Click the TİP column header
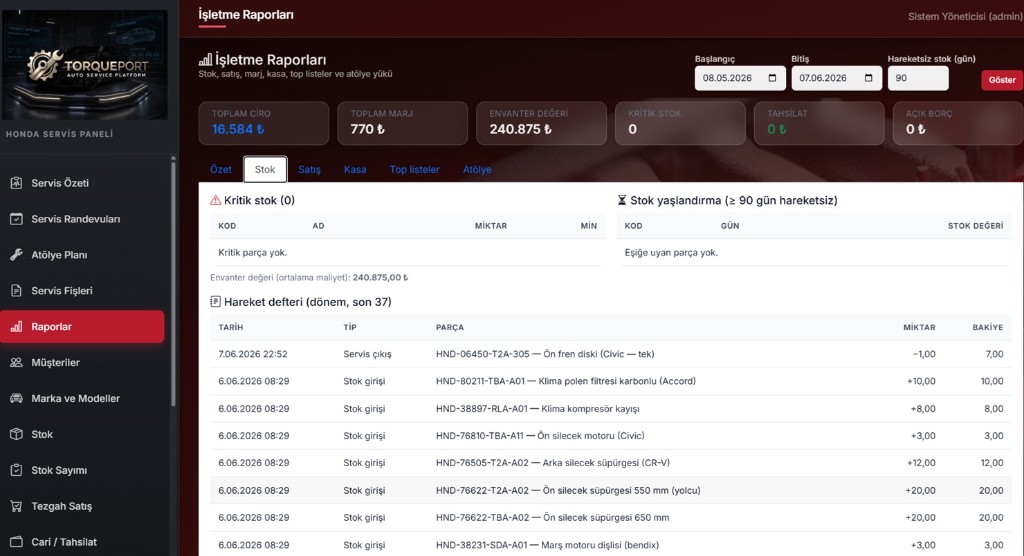Image resolution: width=1024 pixels, height=556 pixels. (350, 327)
